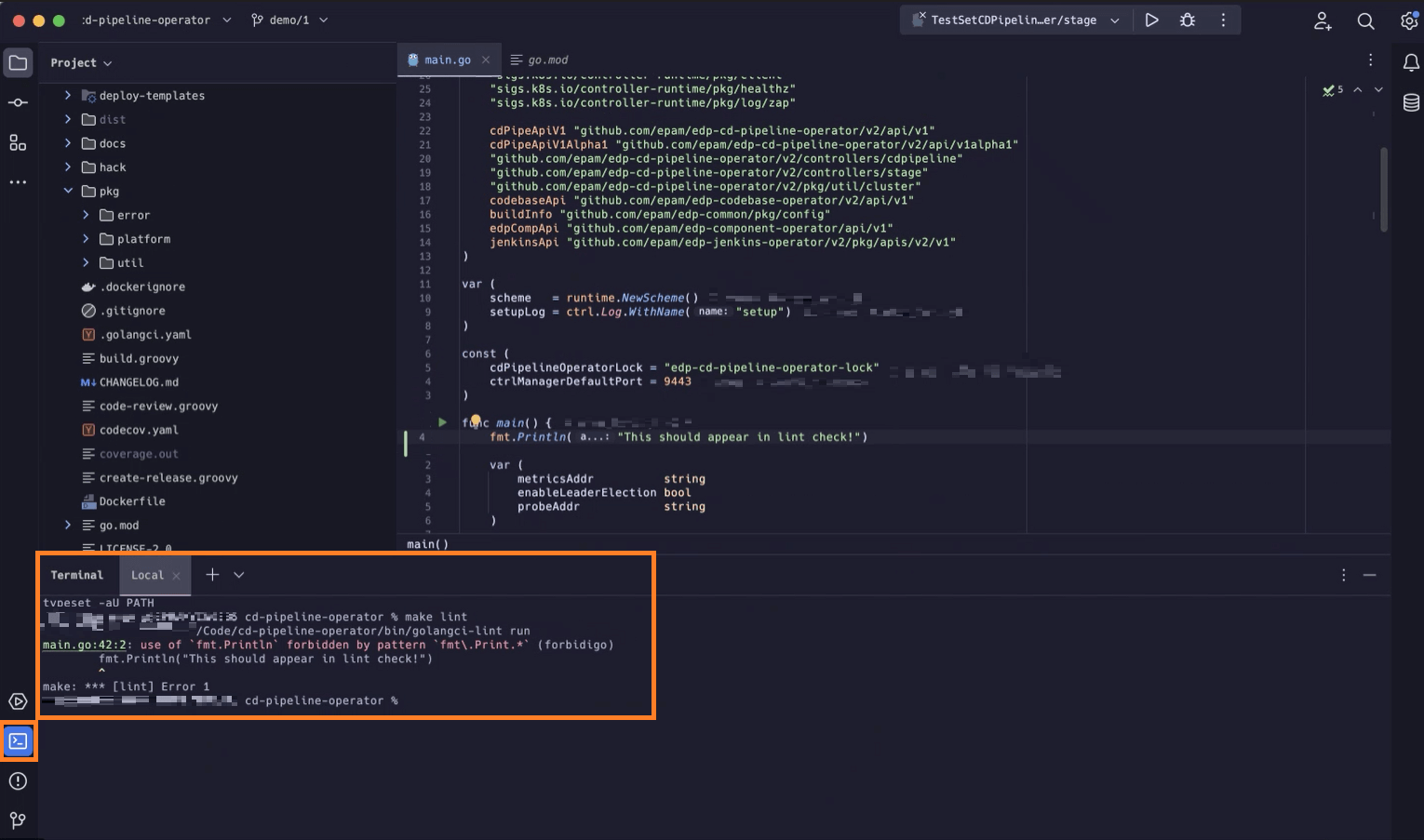
Task: Start debugging via the bug icon
Action: (x=1187, y=19)
